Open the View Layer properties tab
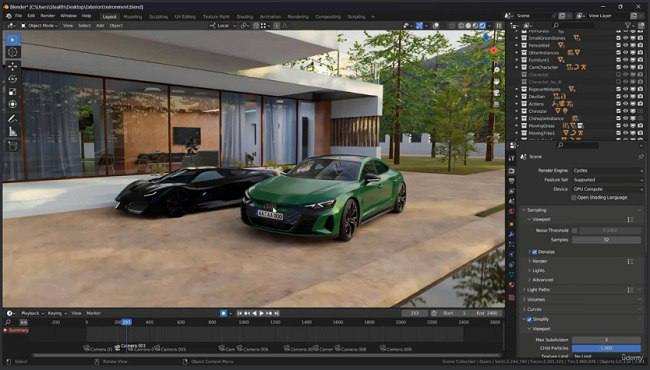This screenshot has width=650, height=370. coord(512,191)
